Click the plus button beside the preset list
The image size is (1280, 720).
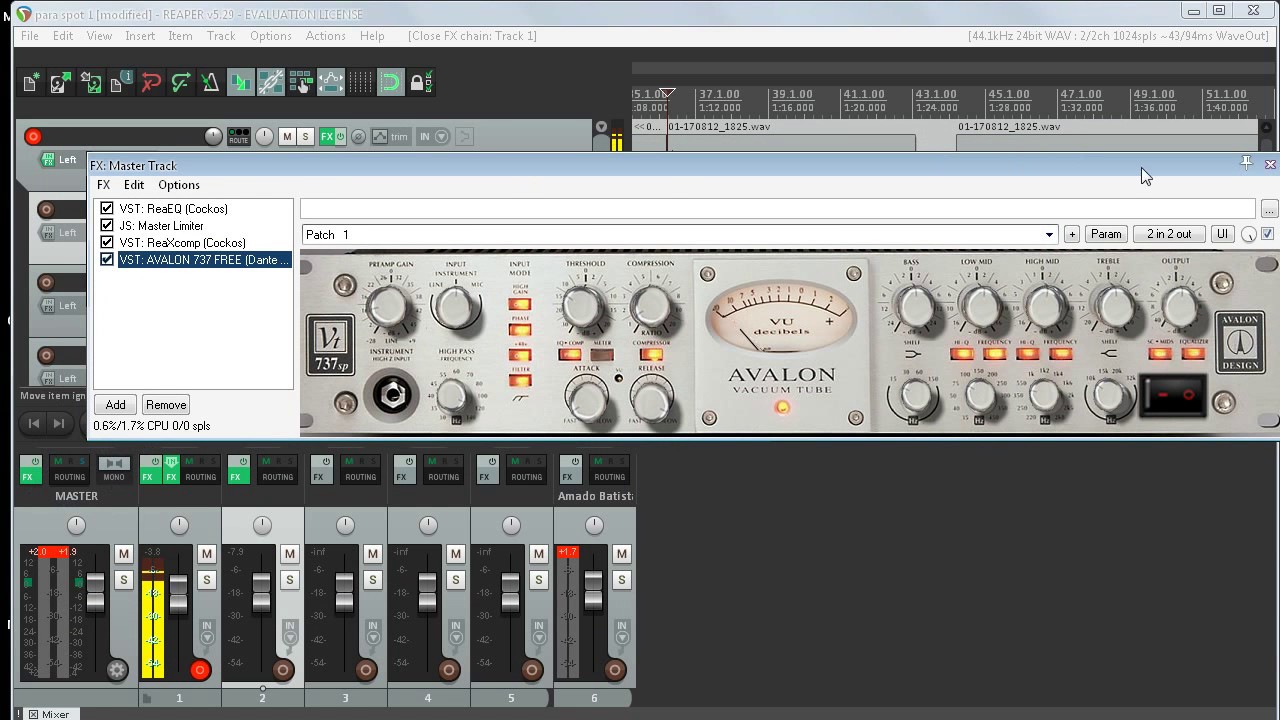(x=1072, y=234)
